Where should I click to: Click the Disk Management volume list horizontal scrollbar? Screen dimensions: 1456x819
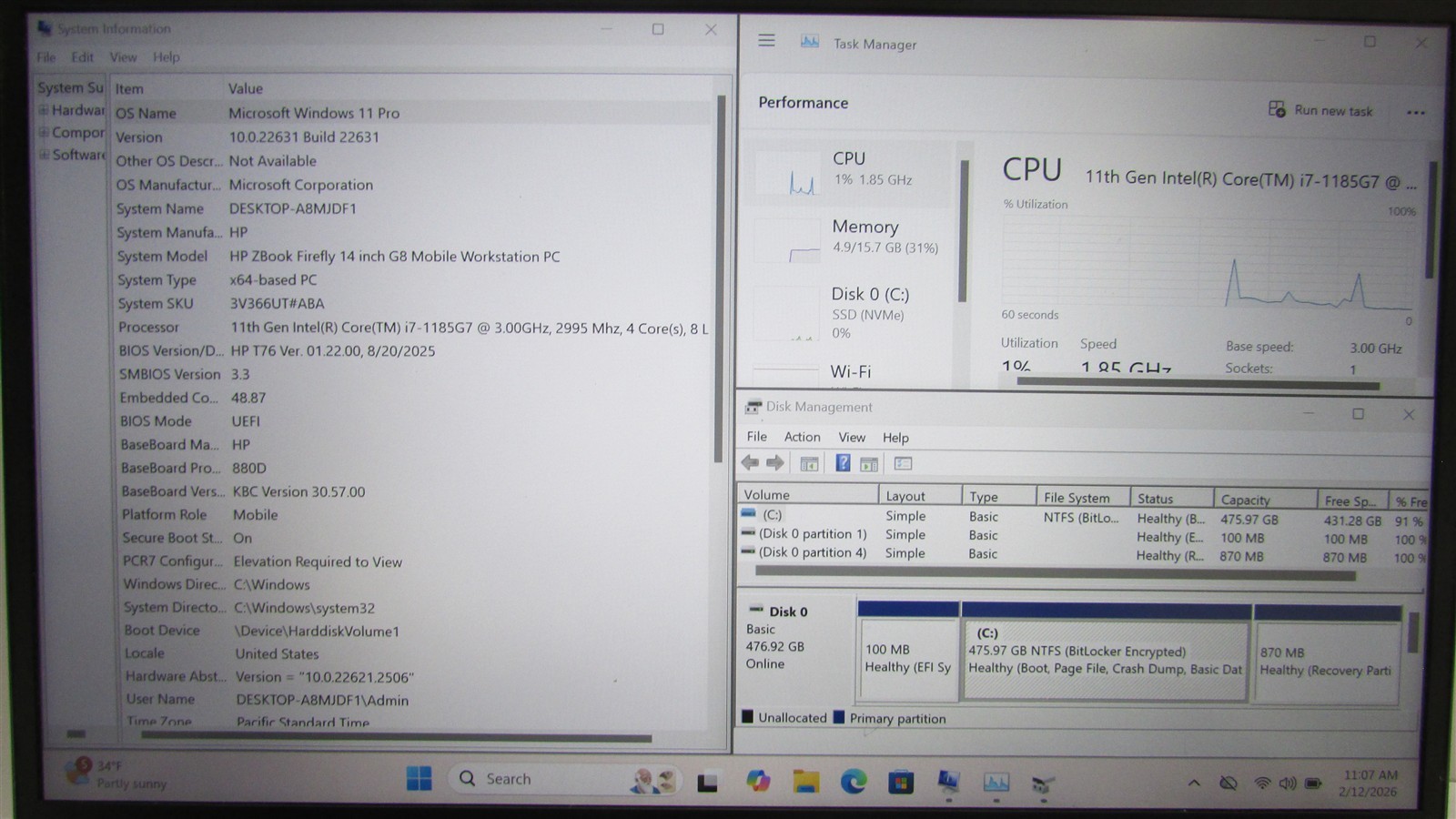(1056, 574)
